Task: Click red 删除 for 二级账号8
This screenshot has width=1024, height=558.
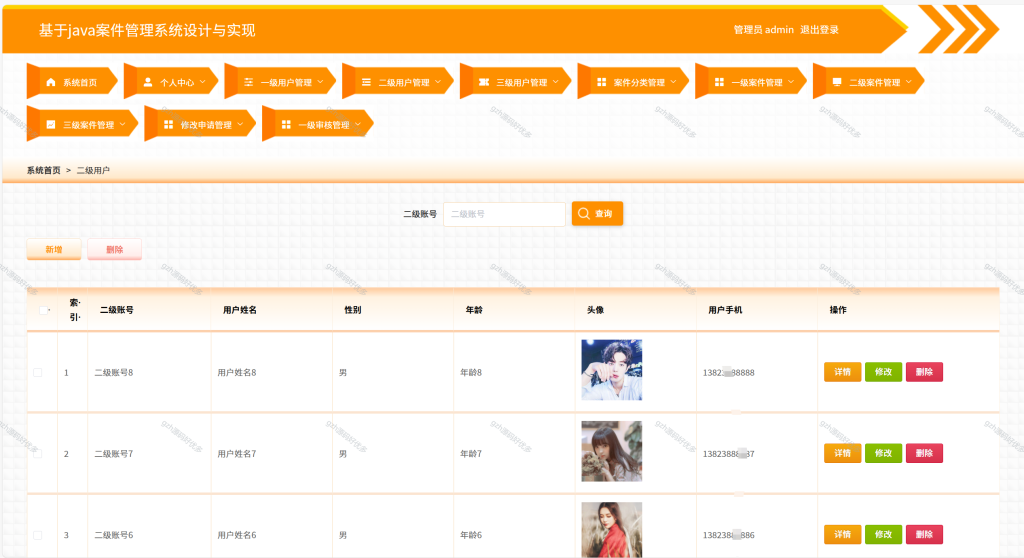Action: [x=924, y=372]
